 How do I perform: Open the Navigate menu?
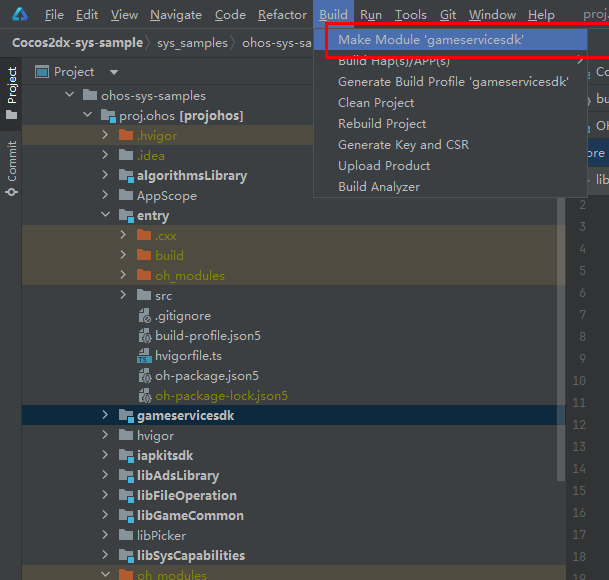[x=176, y=15]
